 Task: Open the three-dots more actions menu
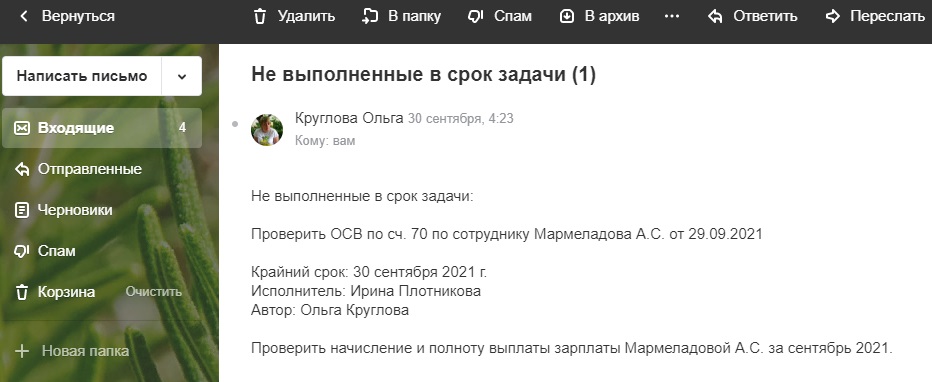coord(672,17)
